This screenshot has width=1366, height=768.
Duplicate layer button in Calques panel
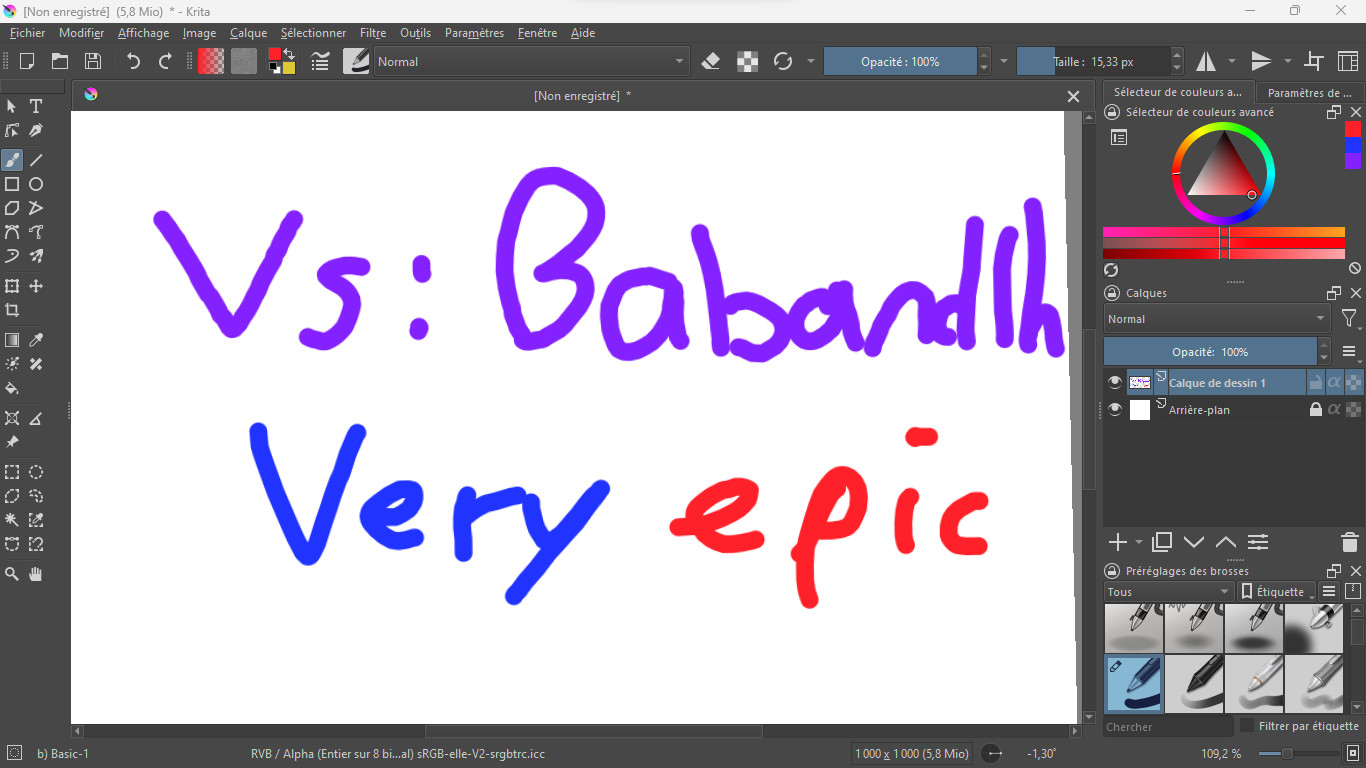1162,542
